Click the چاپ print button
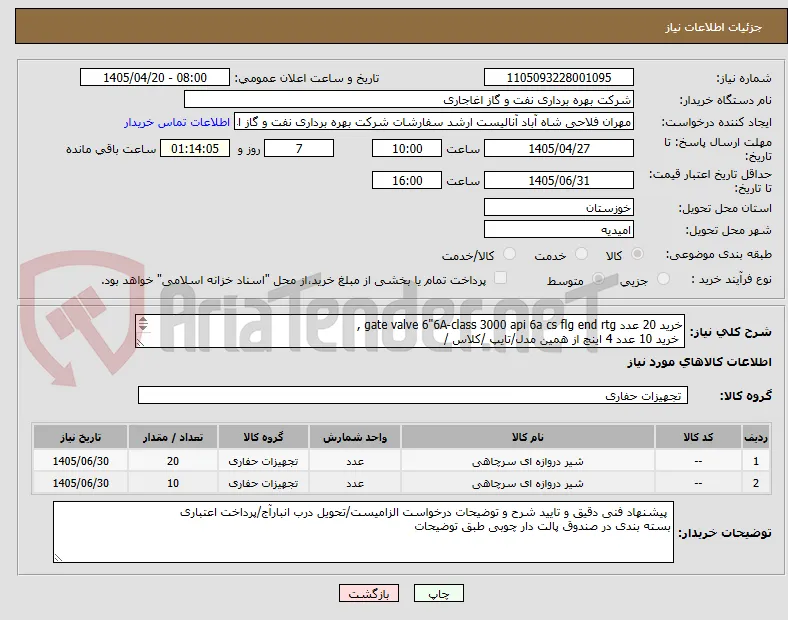The image size is (788, 620). (x=438, y=593)
